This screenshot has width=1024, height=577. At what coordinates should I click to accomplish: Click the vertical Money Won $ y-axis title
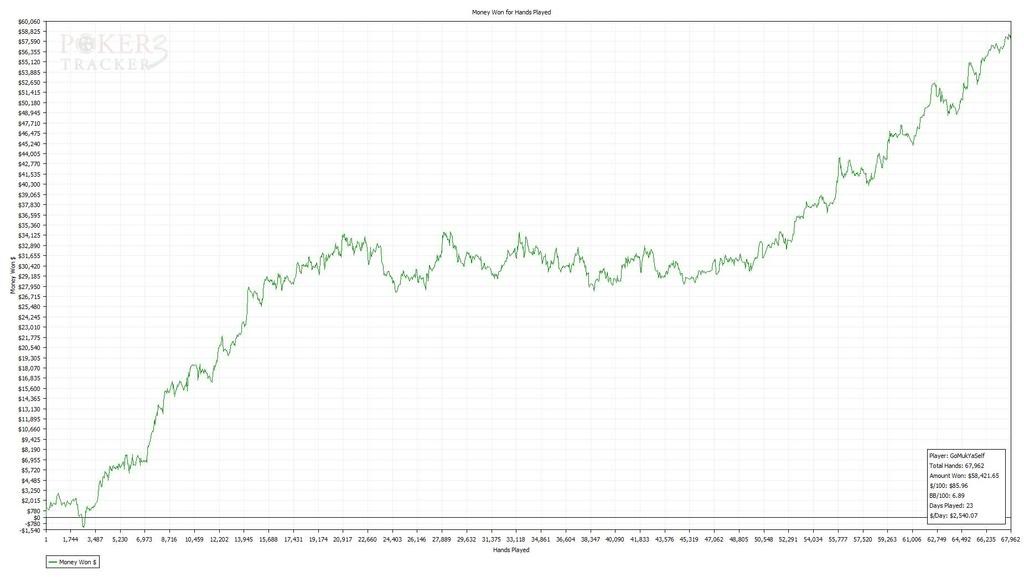click(x=13, y=275)
